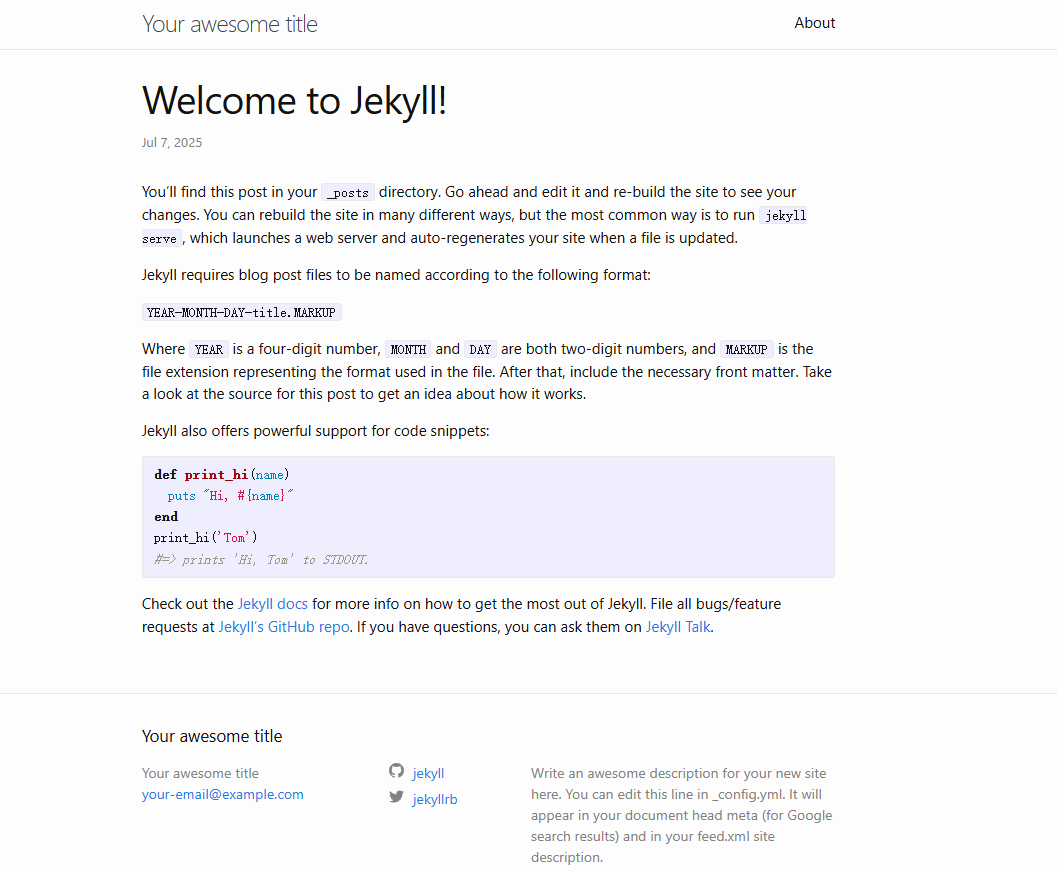Click the your-email@example.com address
Viewport: 1057px width, 872px height.
222,795
